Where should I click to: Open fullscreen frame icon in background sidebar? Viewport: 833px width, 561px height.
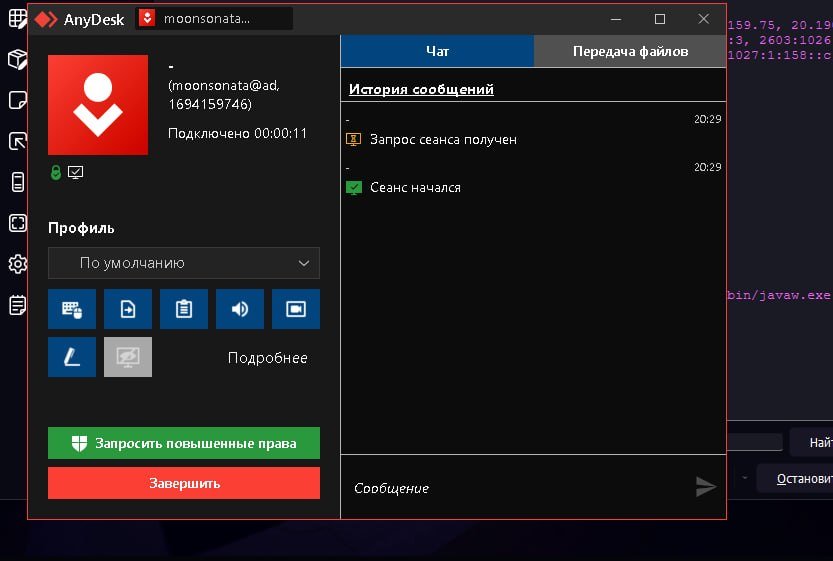tap(18, 223)
